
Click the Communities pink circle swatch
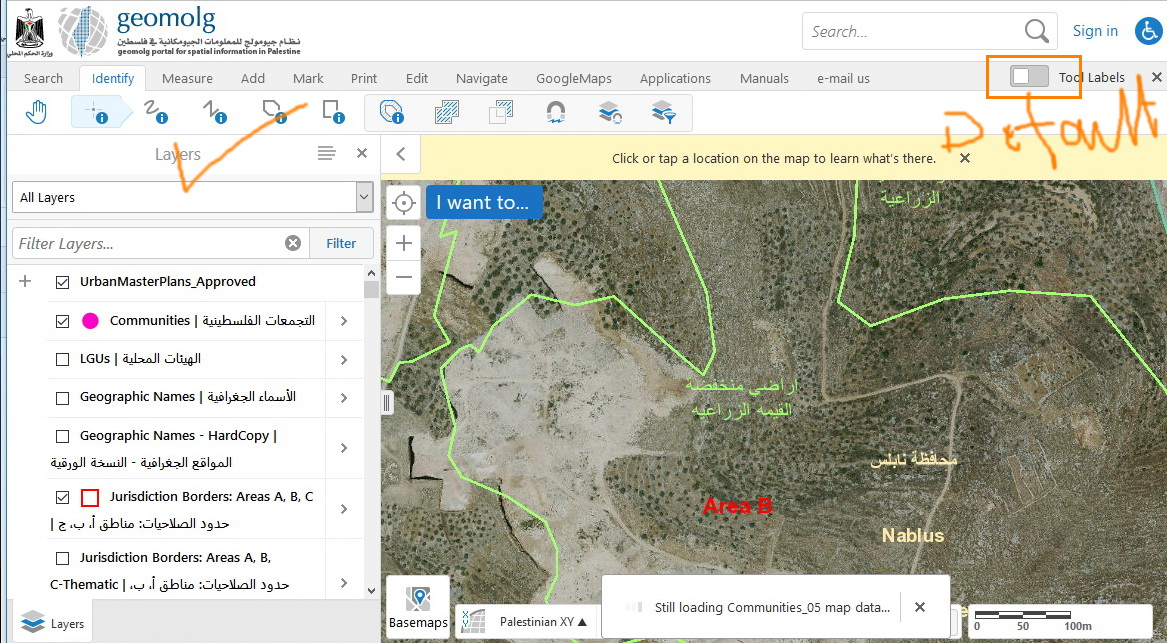tap(90, 321)
